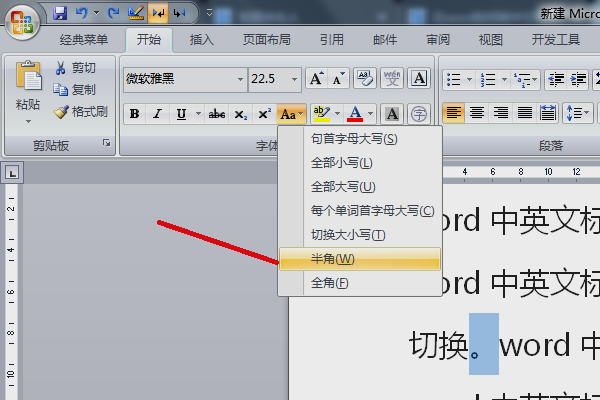Viewport: 600px width, 400px height.
Task: Switch to 插入 tab
Action: coord(201,39)
